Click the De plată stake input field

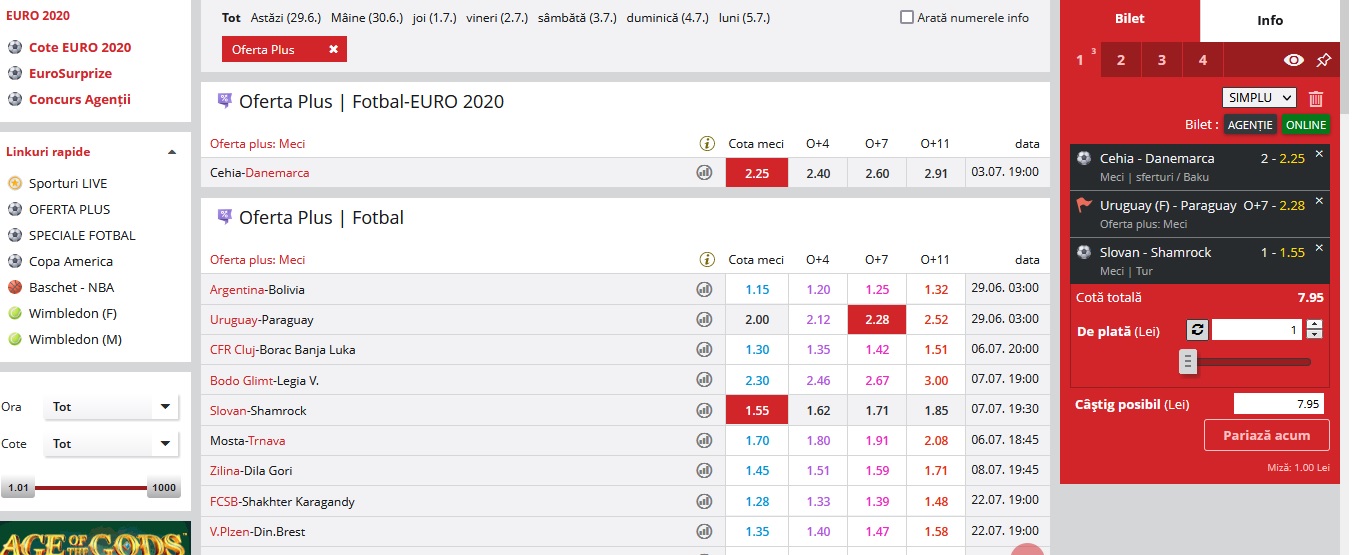[1257, 330]
